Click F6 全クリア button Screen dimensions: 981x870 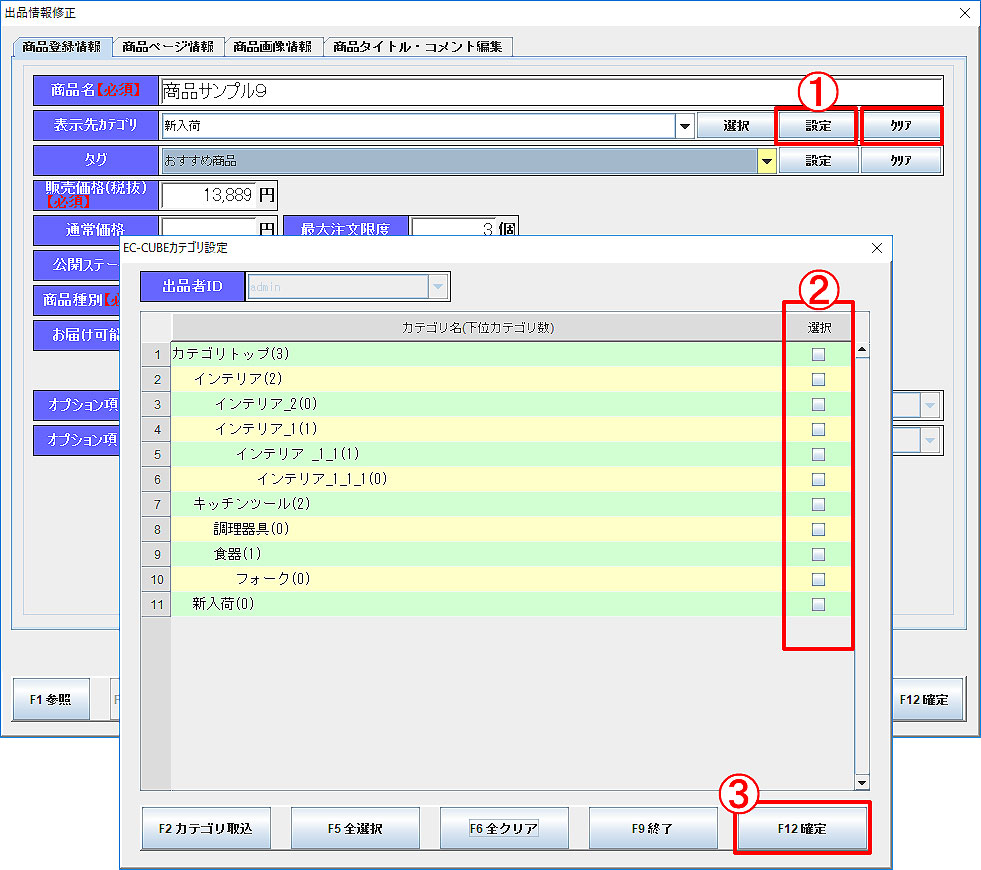[504, 828]
